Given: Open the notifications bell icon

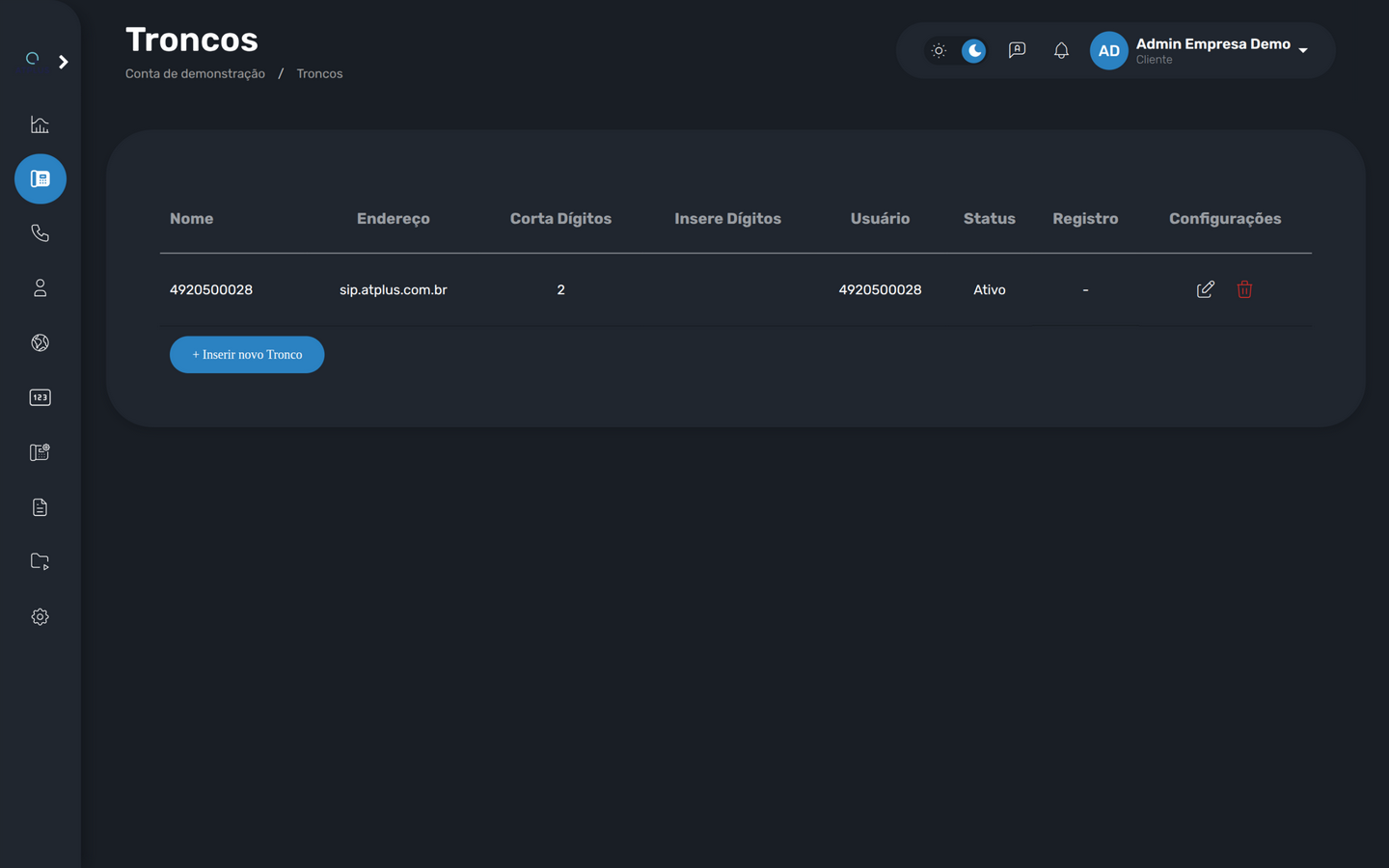Looking at the screenshot, I should coord(1061,50).
